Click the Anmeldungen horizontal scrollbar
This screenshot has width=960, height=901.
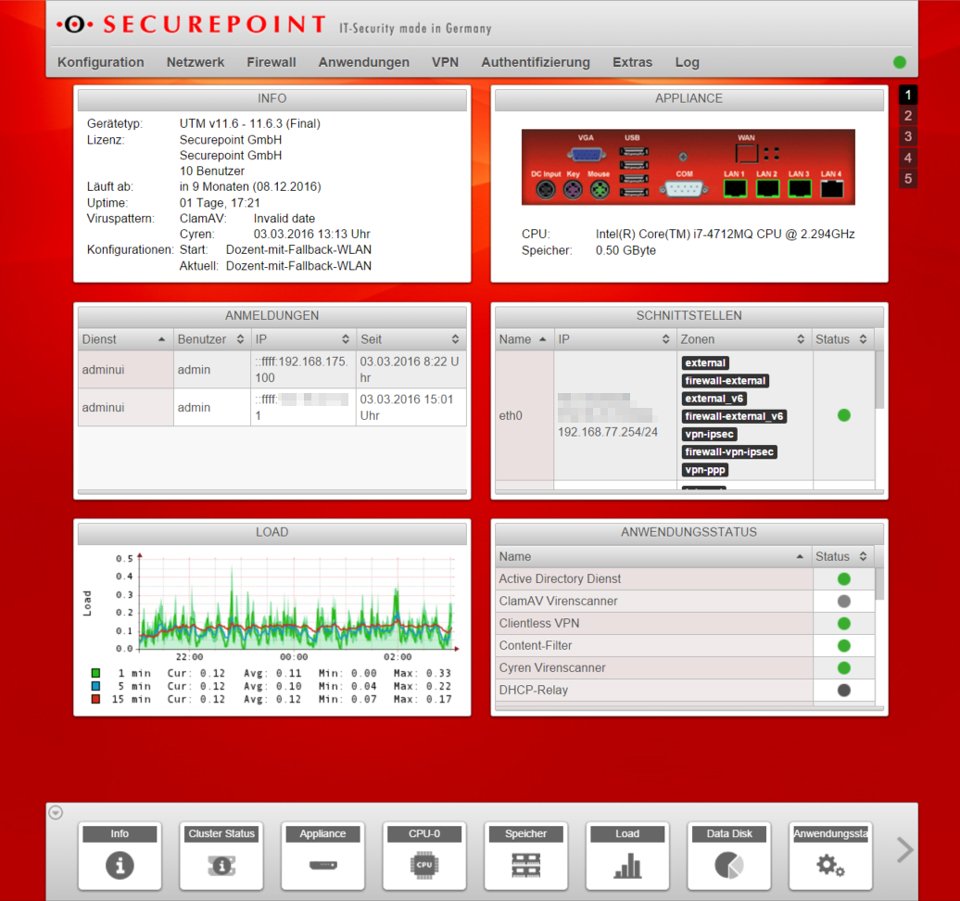(x=272, y=492)
